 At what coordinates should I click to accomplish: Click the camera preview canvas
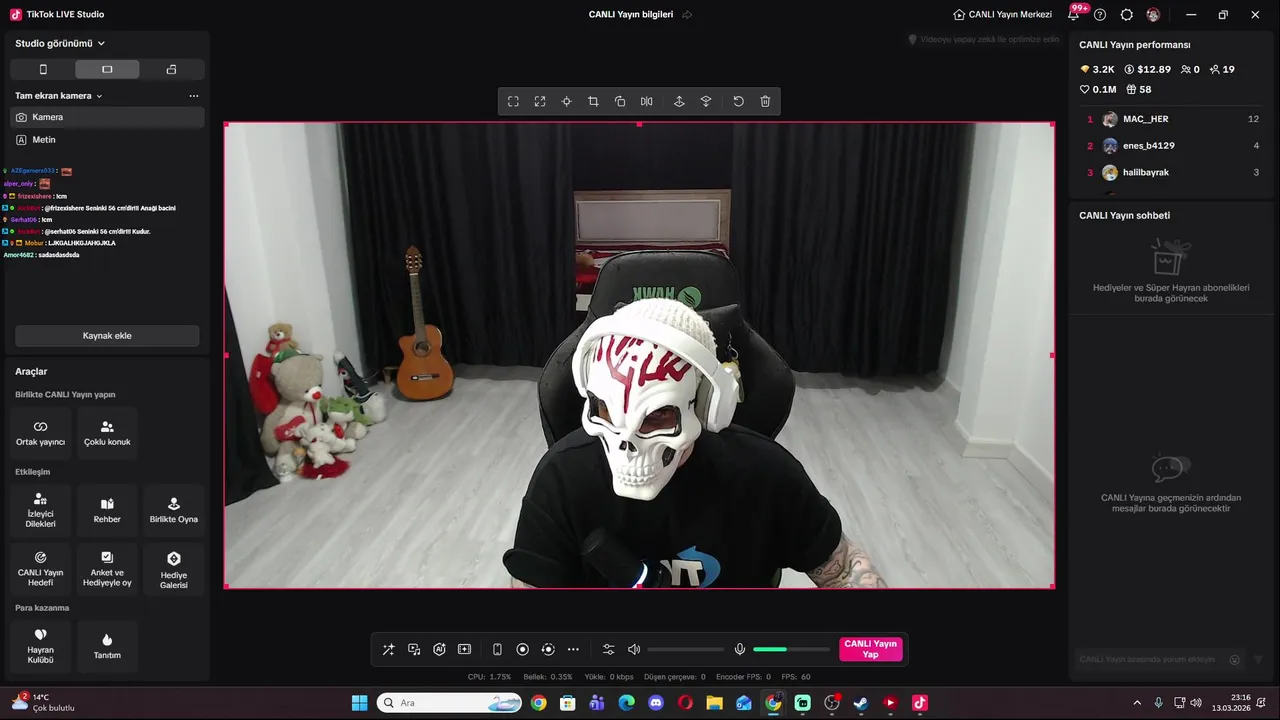639,355
